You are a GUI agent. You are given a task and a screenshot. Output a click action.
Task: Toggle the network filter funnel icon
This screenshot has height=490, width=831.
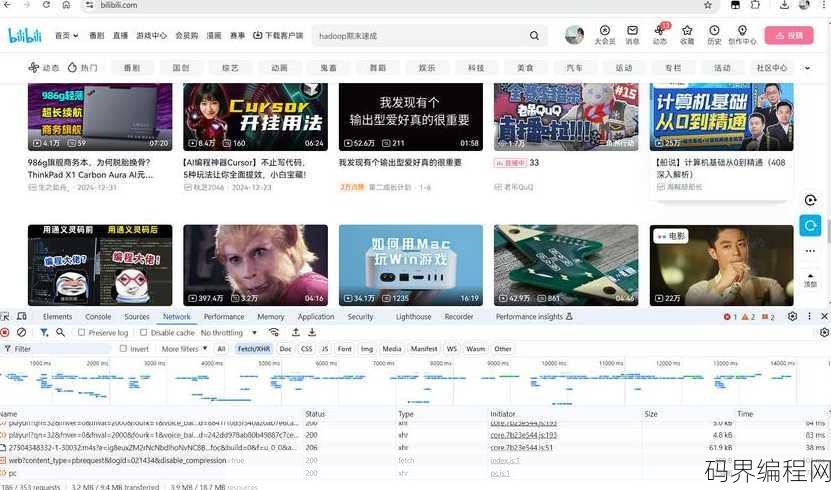coord(44,332)
